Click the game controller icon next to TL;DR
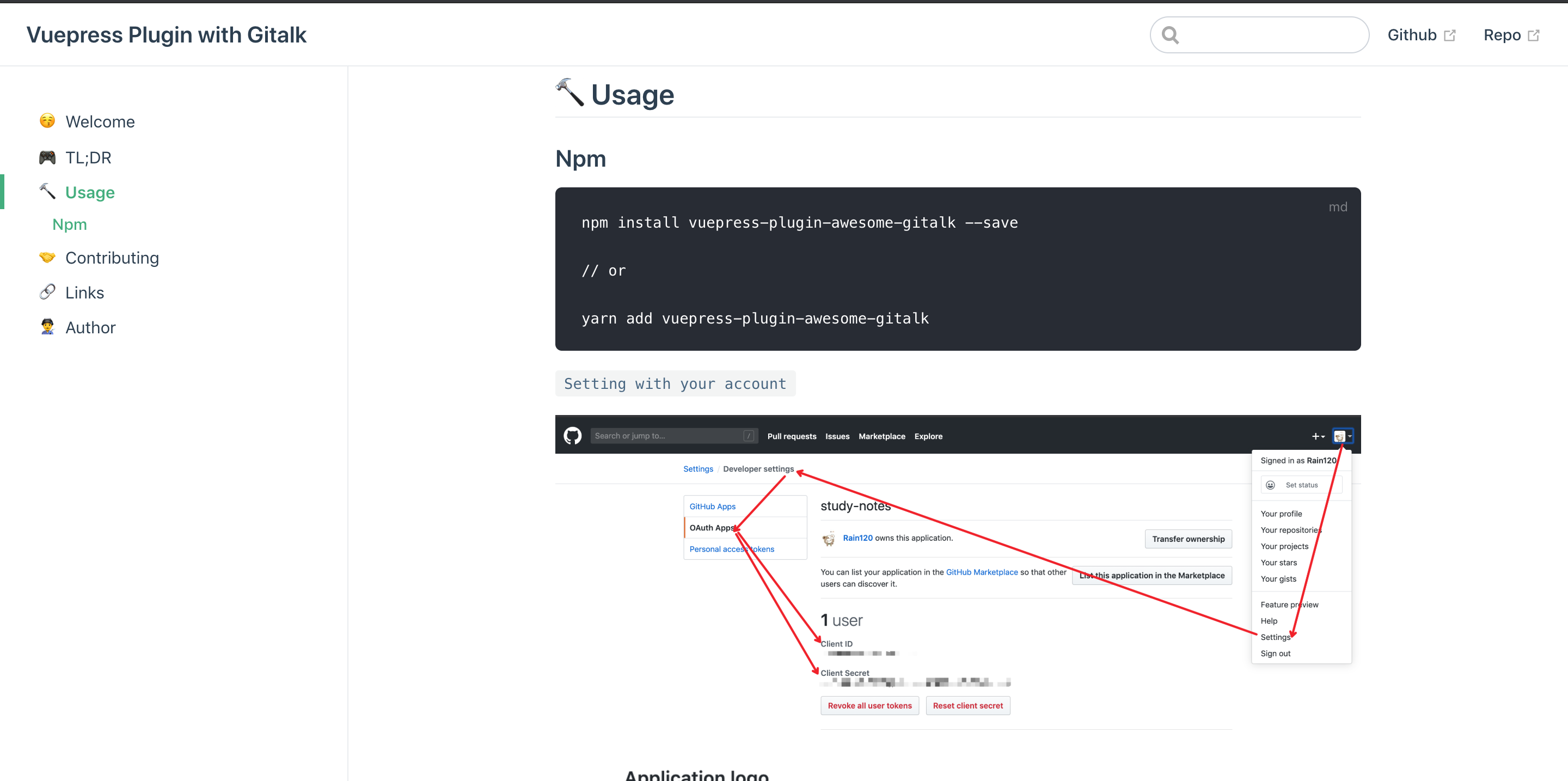1568x781 pixels. pyautogui.click(x=47, y=156)
